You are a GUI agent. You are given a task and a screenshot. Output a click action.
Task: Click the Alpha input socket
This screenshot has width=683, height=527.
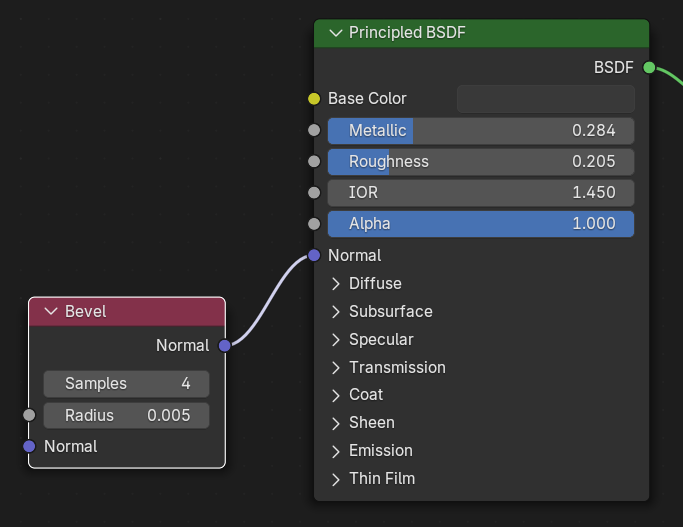314,224
